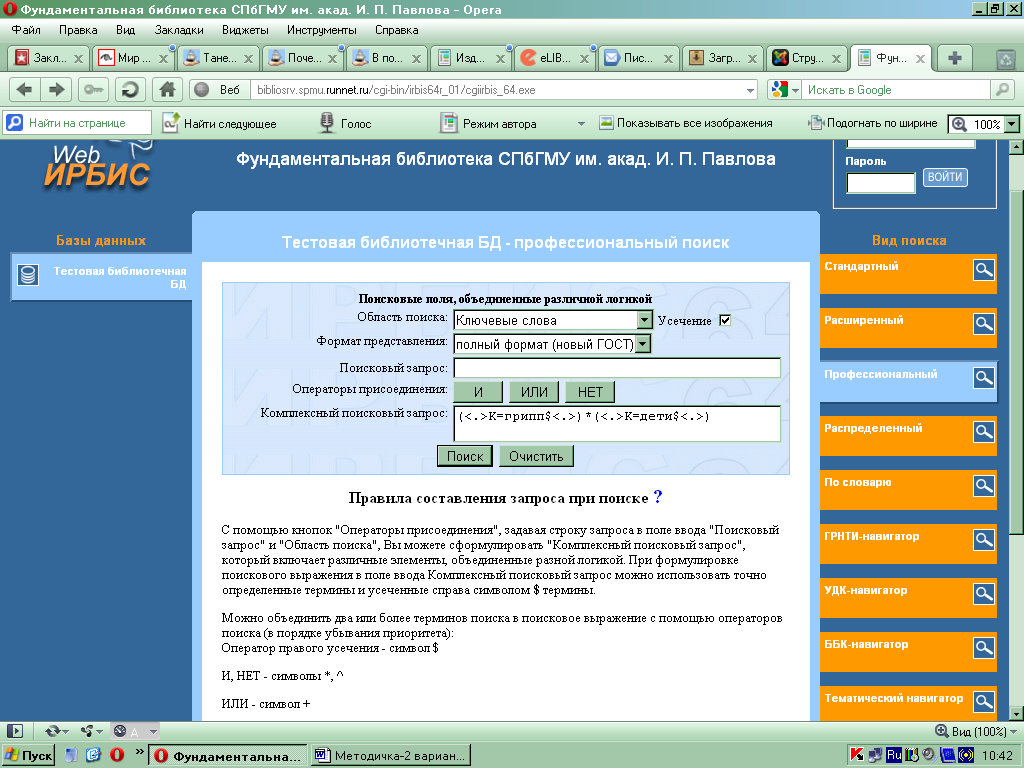Click the Пароль password field
This screenshot has width=1024, height=768.
pos(880,183)
